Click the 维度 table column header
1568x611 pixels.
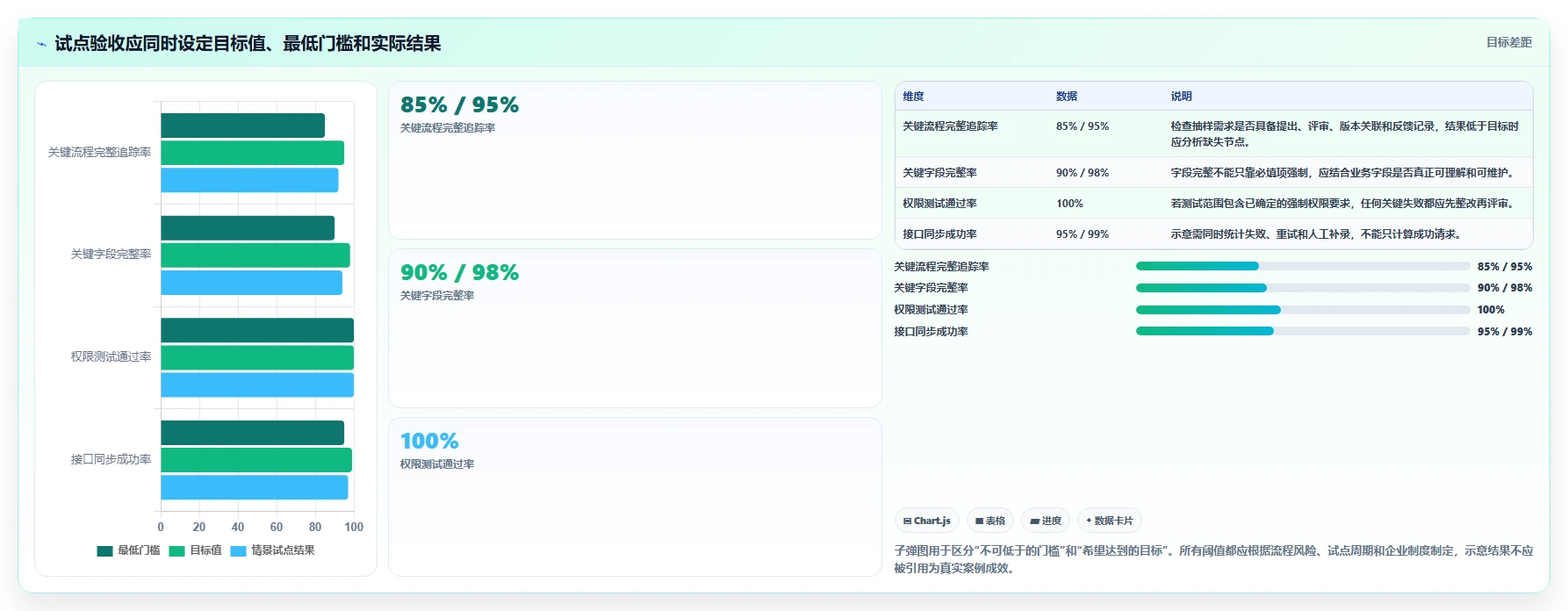click(x=913, y=97)
